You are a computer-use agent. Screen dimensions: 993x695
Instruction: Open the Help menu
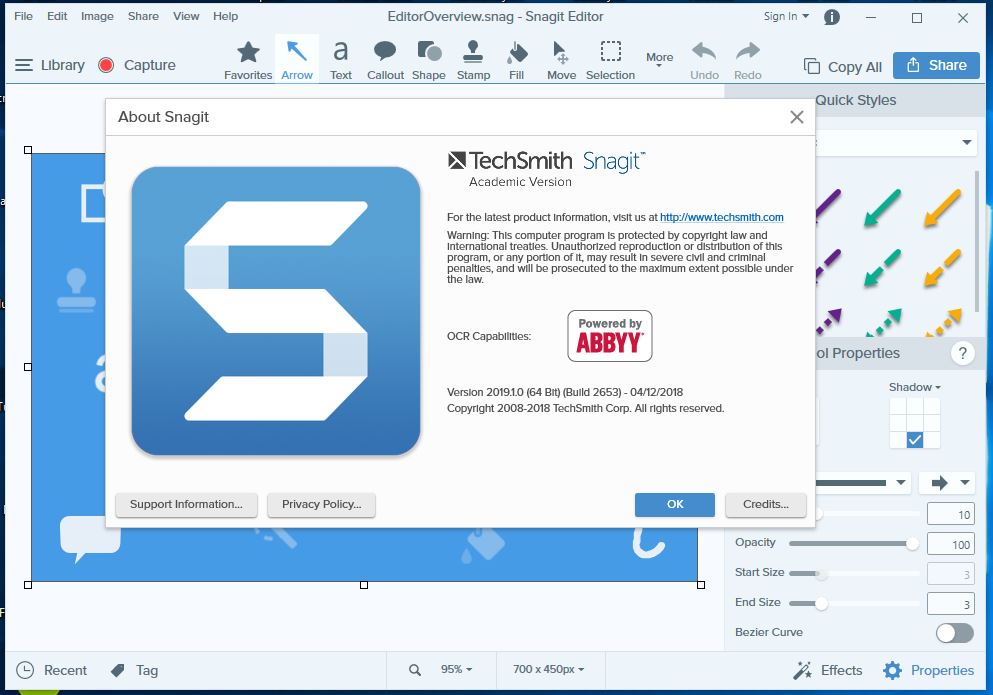click(x=225, y=16)
